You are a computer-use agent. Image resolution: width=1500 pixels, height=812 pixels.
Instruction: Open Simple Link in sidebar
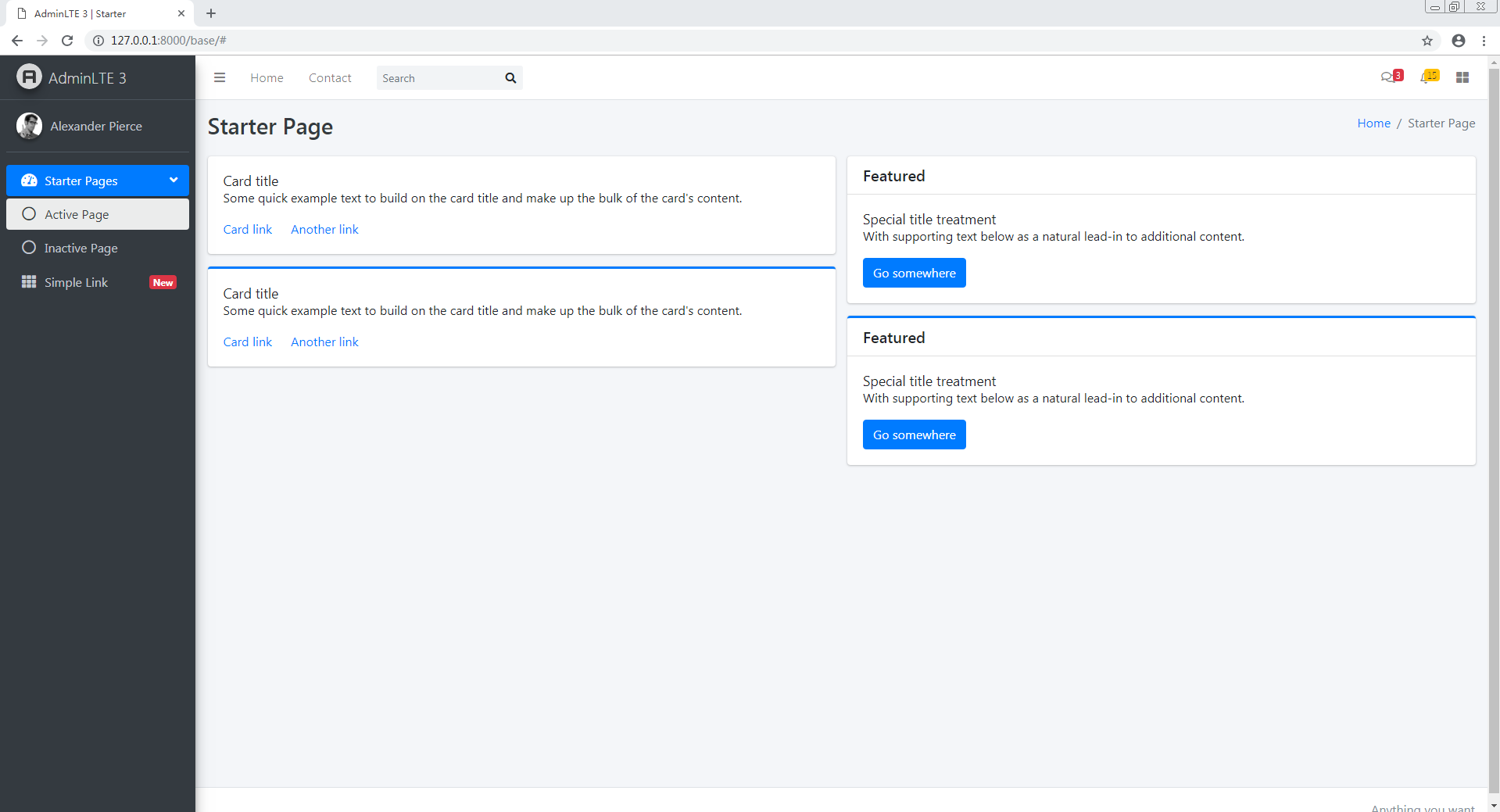tap(76, 282)
